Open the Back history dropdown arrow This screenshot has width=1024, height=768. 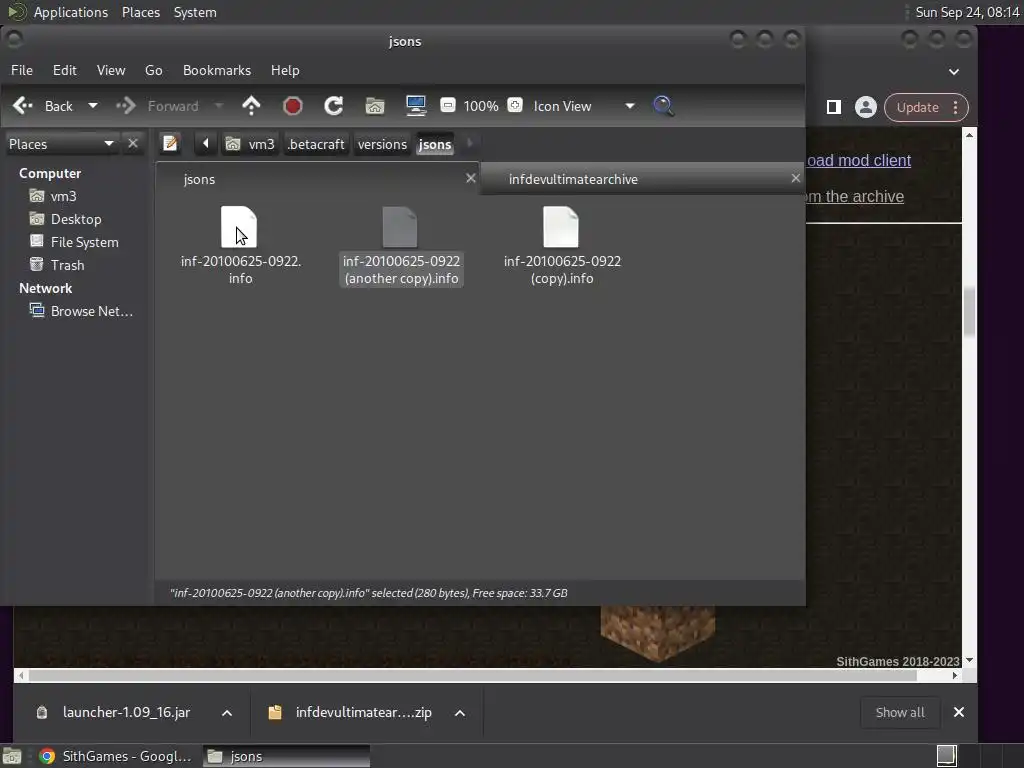(x=93, y=106)
